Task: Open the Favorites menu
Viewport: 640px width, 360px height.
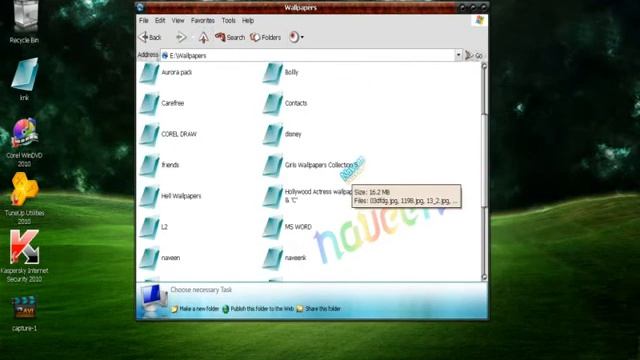Action: tap(202, 20)
